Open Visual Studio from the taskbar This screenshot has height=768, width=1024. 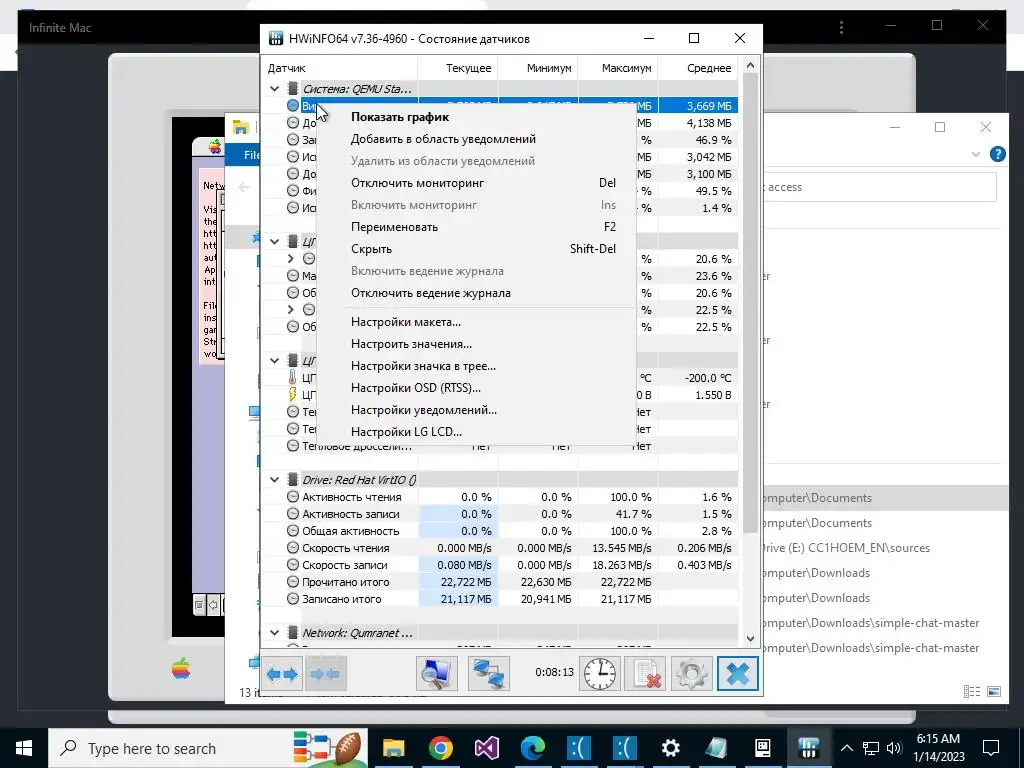coord(487,748)
